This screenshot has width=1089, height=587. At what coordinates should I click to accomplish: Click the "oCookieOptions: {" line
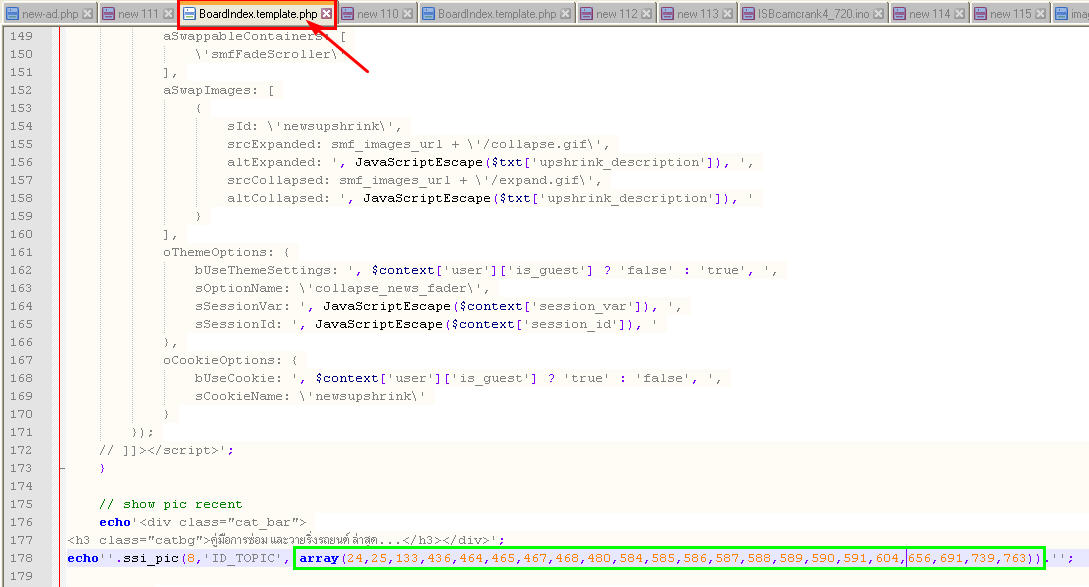(x=231, y=361)
